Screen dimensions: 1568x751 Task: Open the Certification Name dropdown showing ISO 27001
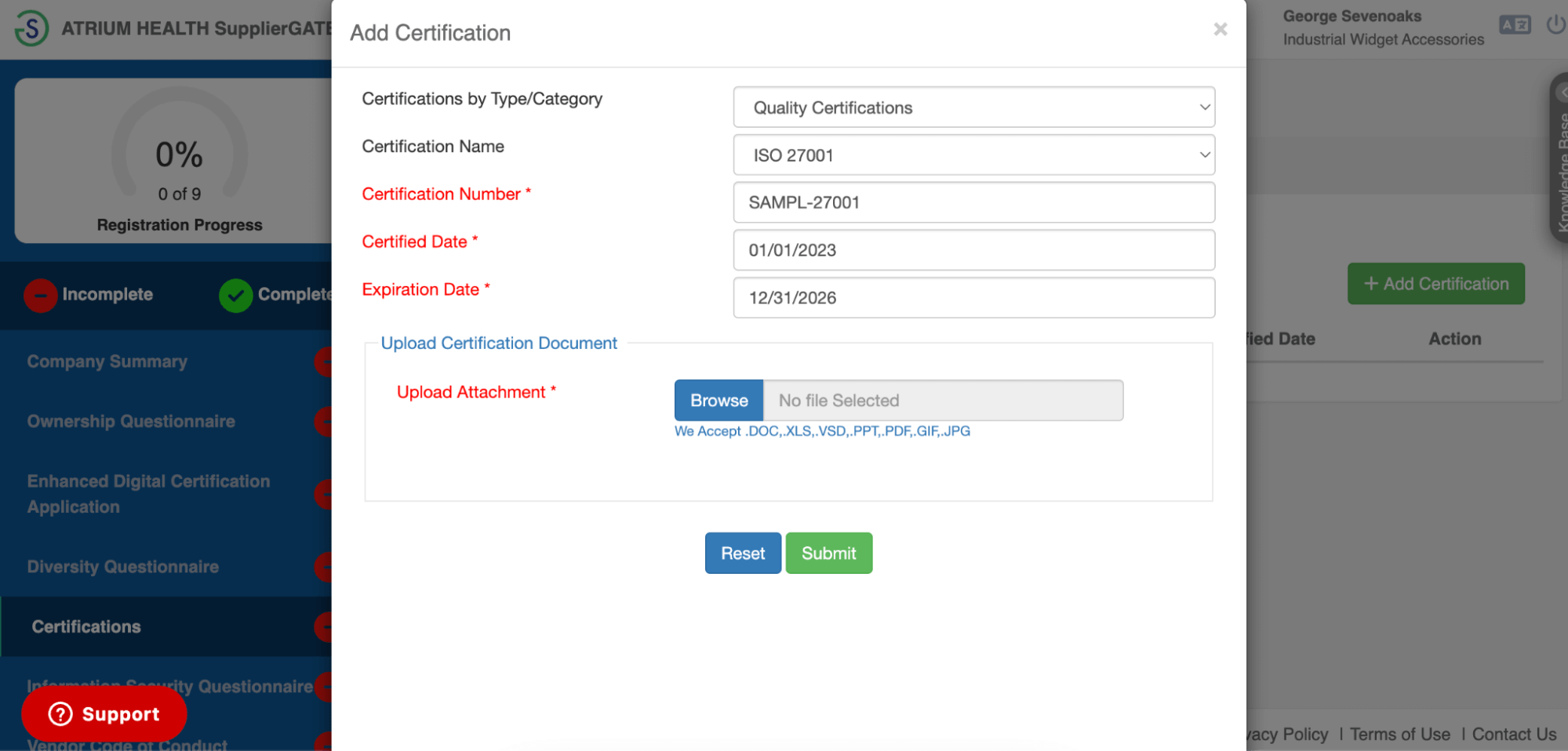[x=973, y=154]
